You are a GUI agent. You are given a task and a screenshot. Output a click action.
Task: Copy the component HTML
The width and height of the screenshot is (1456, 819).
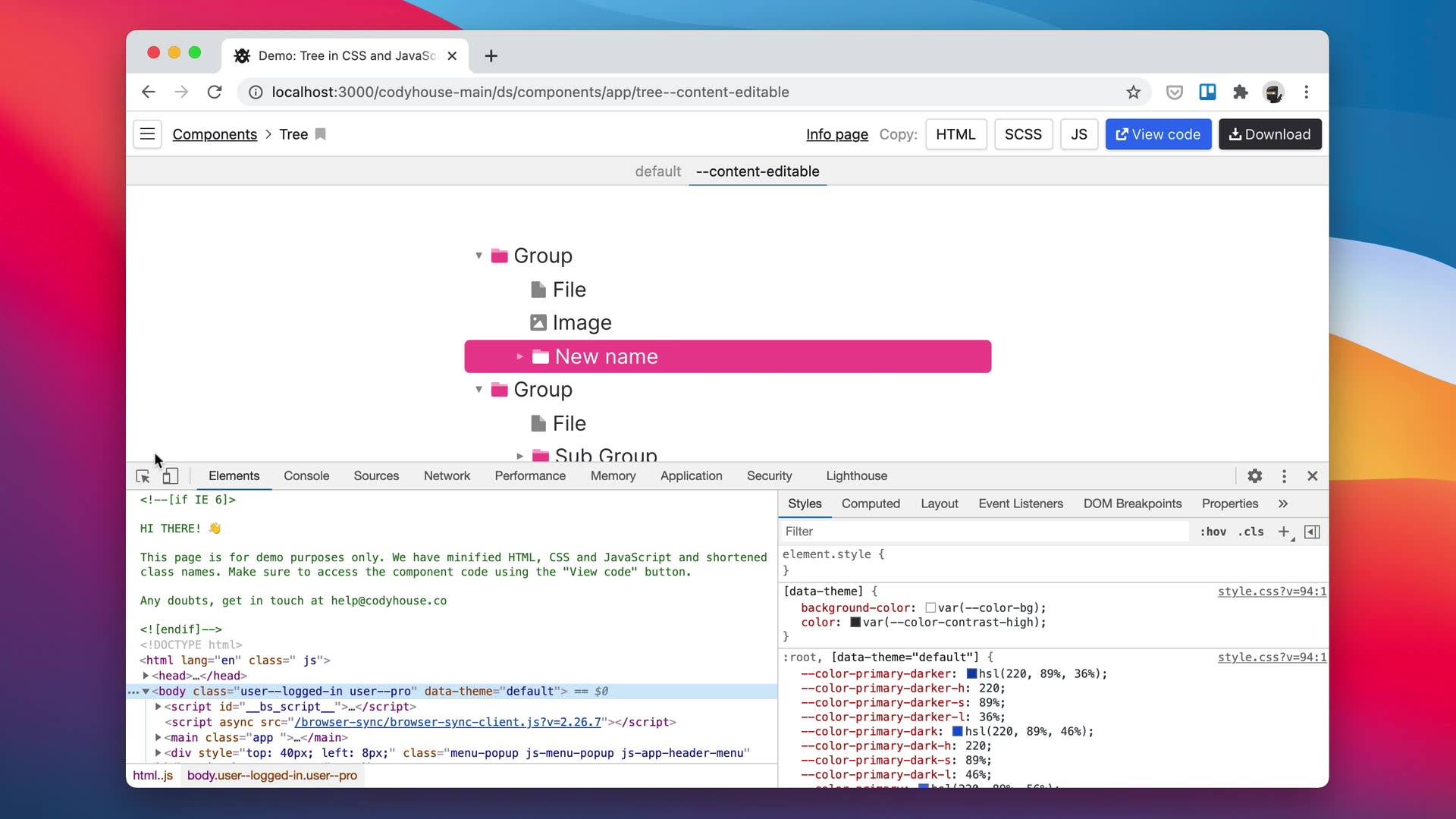(955, 134)
